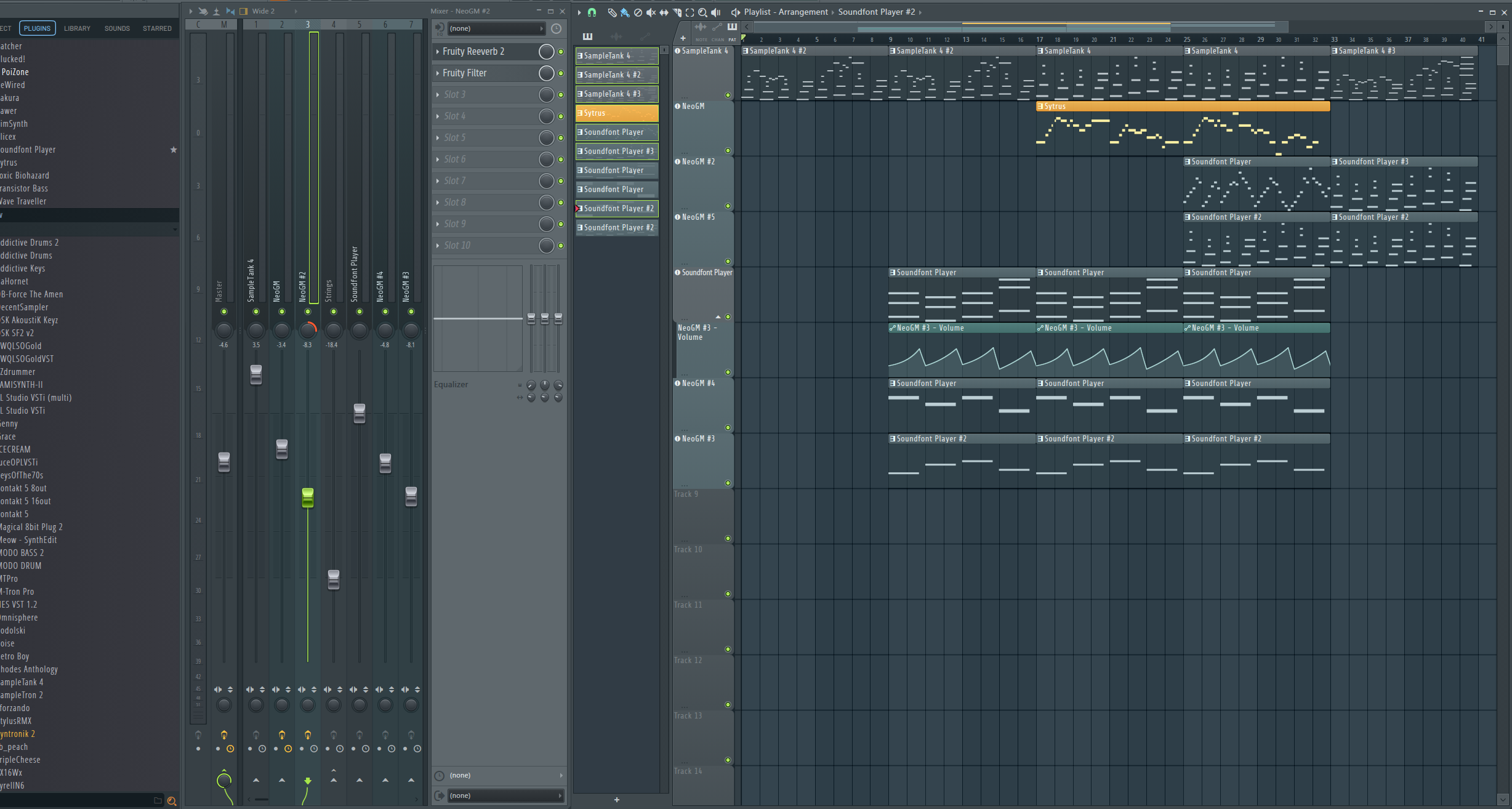
Task: Open the STARRED browser tab
Action: [157, 28]
